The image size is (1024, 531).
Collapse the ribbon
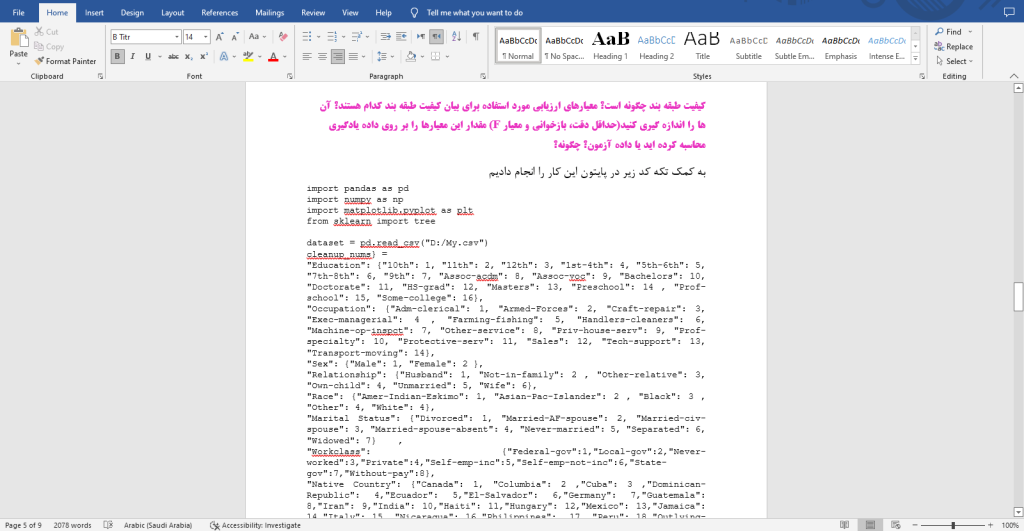tap(1014, 76)
